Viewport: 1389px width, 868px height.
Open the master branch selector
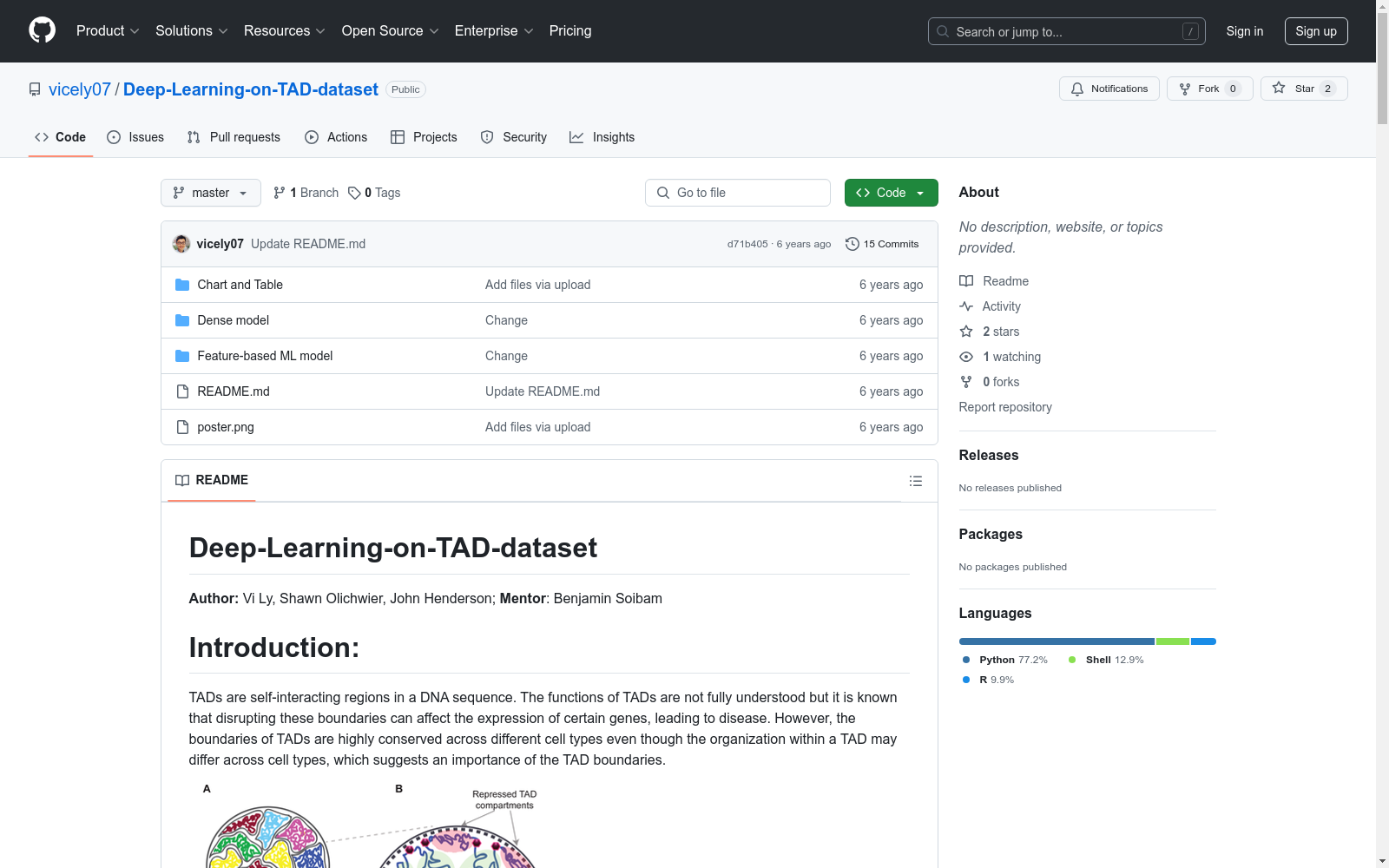[x=211, y=193]
